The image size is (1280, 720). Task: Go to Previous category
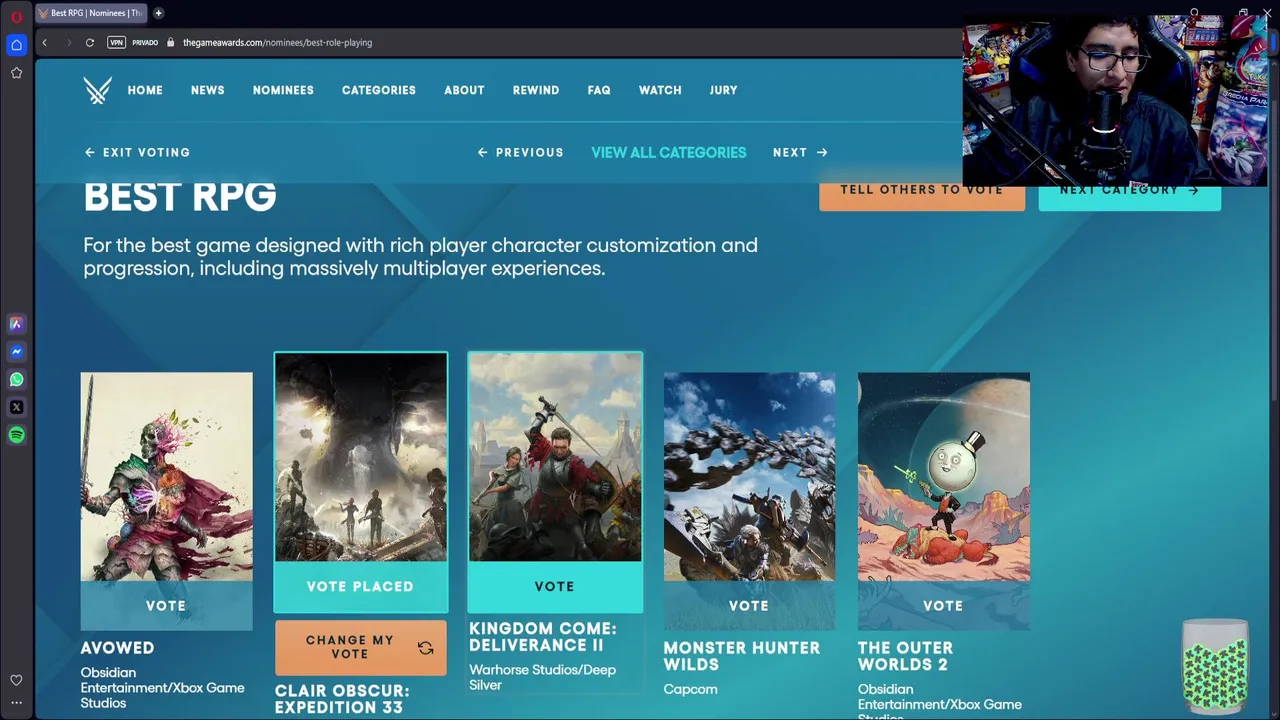520,152
